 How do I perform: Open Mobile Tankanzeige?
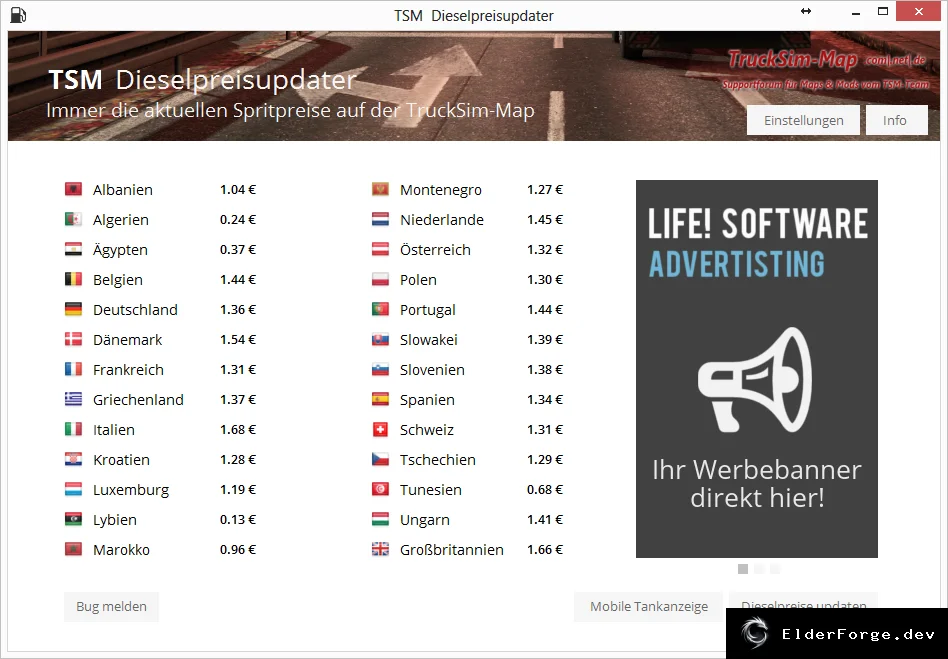click(x=648, y=606)
